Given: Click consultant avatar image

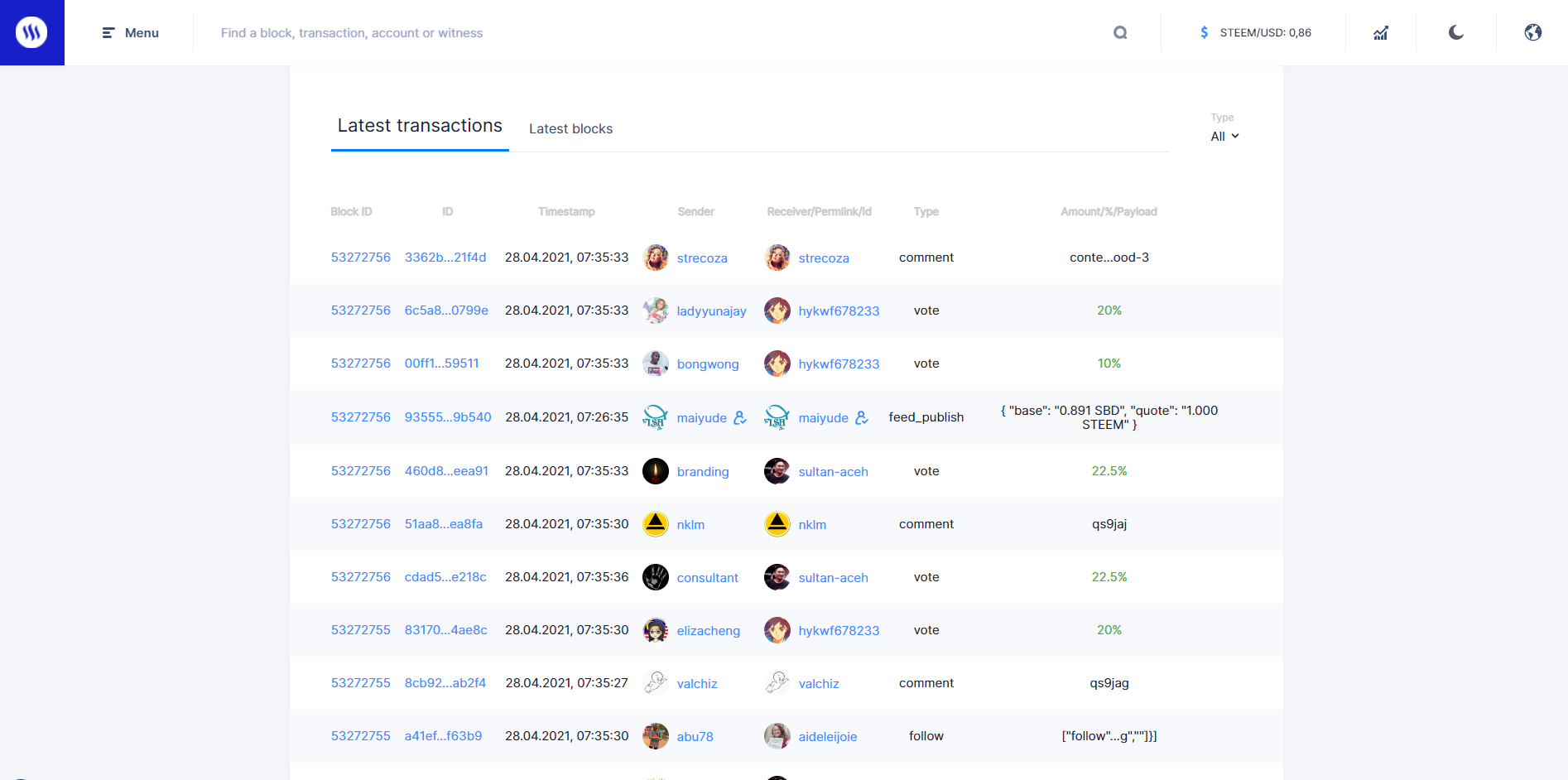Looking at the screenshot, I should [x=656, y=577].
